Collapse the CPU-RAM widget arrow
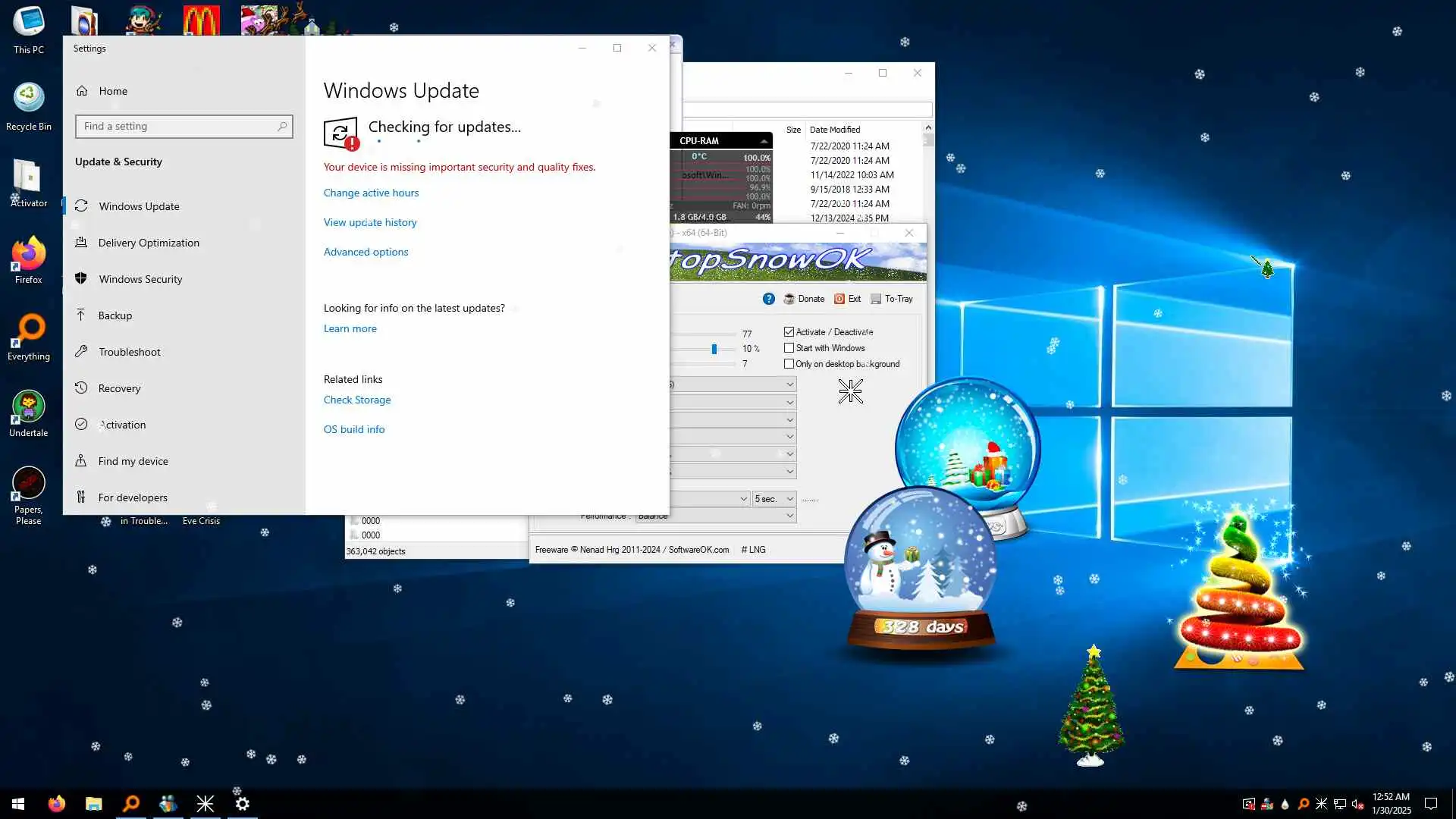This screenshot has width=1456, height=819. pyautogui.click(x=764, y=141)
